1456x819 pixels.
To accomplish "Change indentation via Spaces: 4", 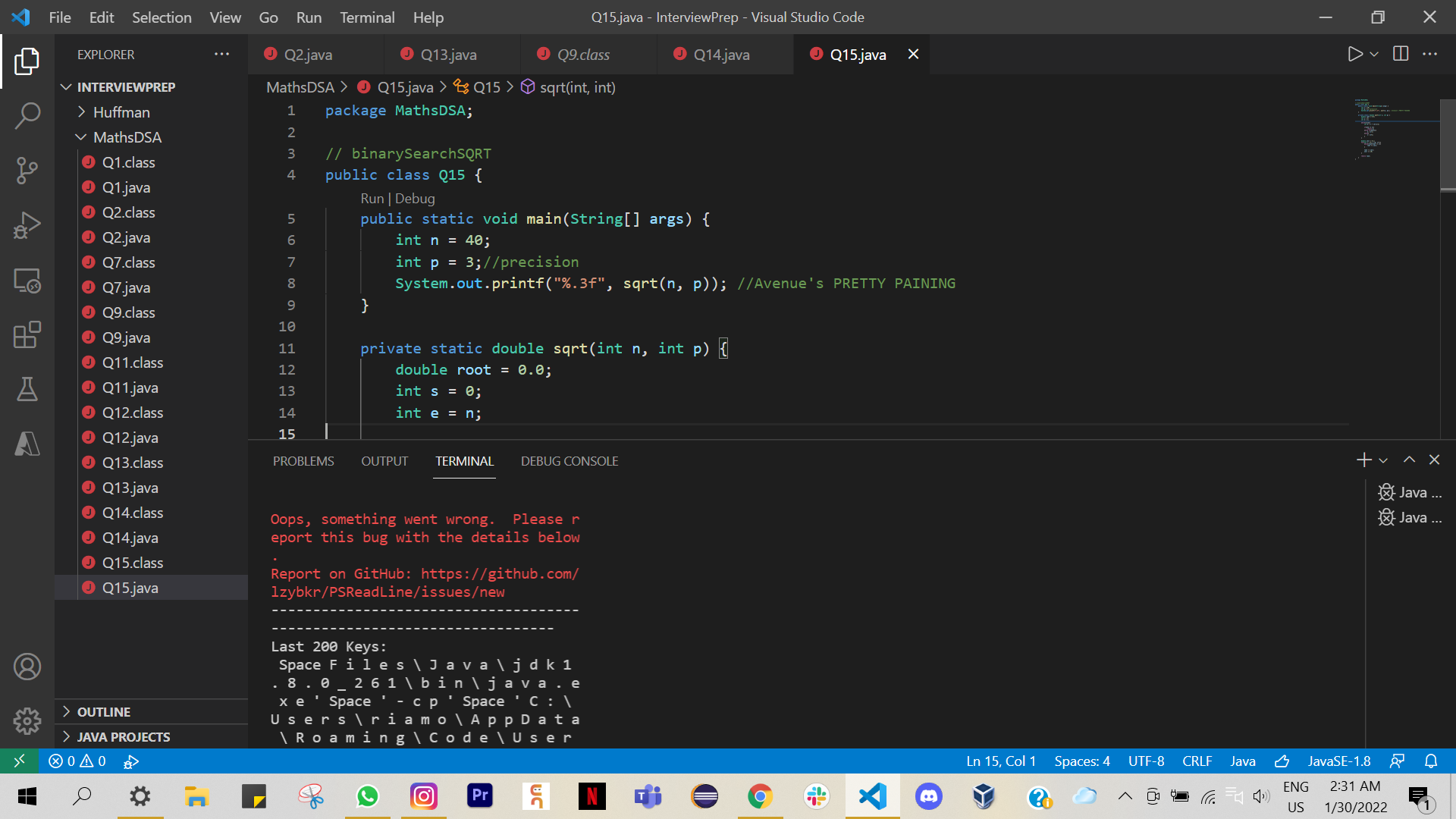I will (1082, 761).
